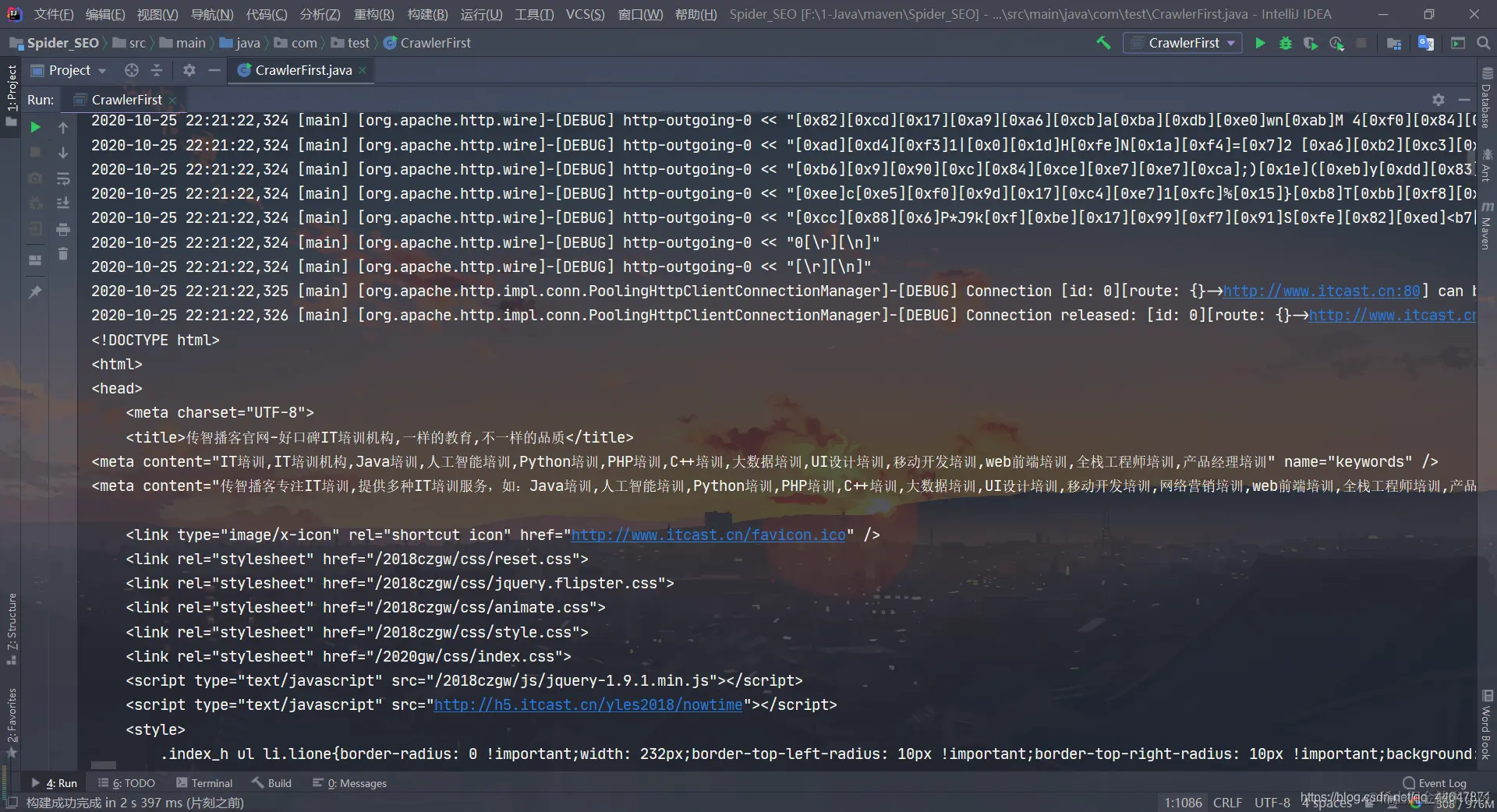Toggle the 2: Favorites side tool window
This screenshot has width=1497, height=812.
point(11,723)
